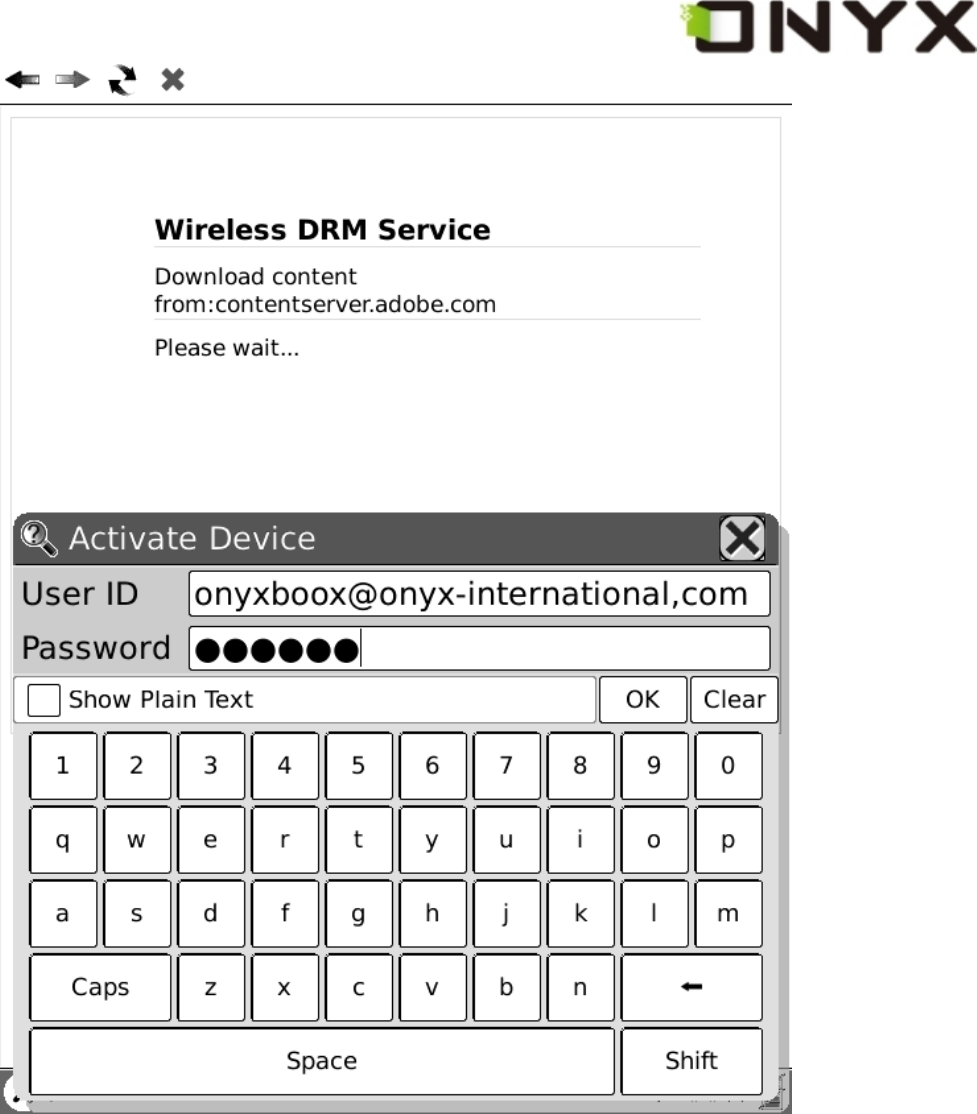
Task: Tap the z key on the keyboard
Action: point(211,988)
